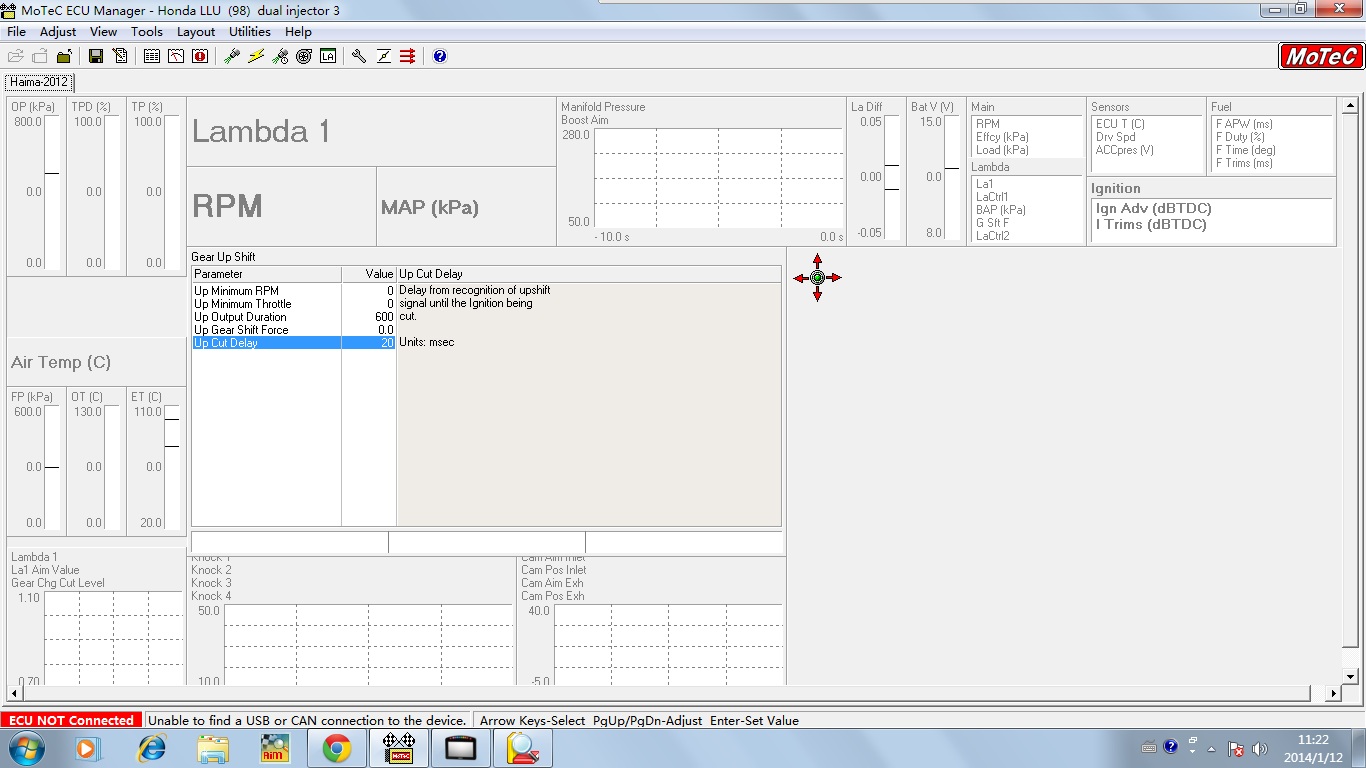This screenshot has width=1366, height=768.
Task: Open the red diagnostic errors icon
Action: [200, 56]
